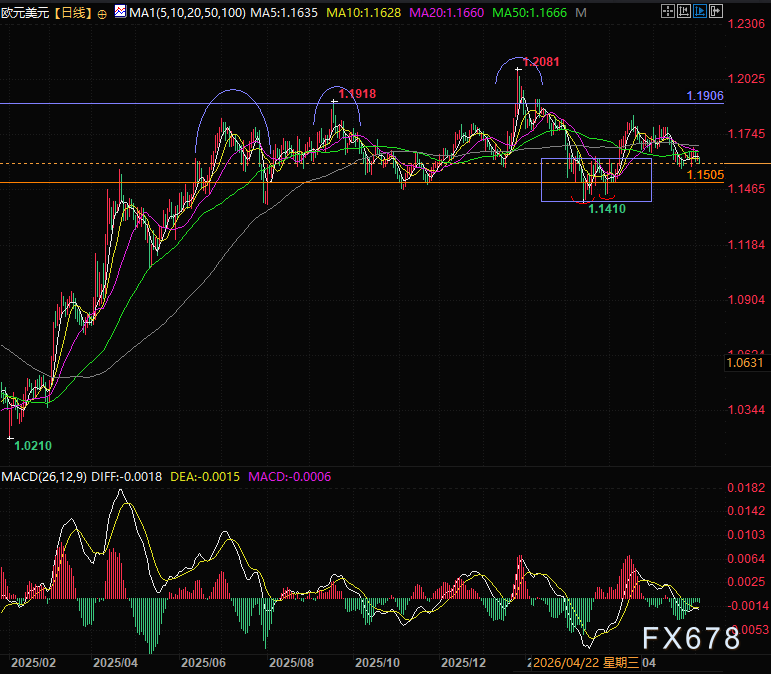The height and width of the screenshot is (674, 771).
Task: Click the 1.1918 peak price marker
Action: 357,93
